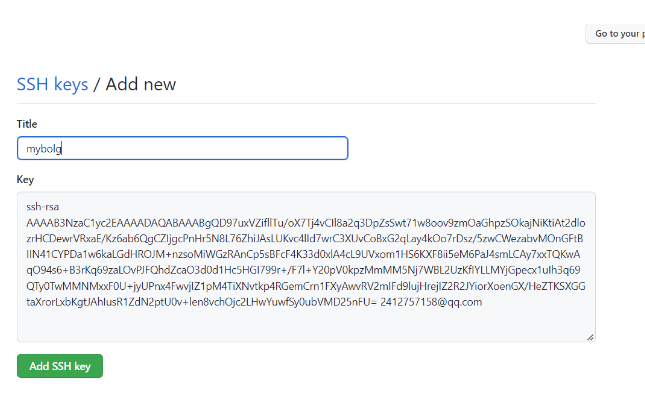
Task: Click key line starting with QTy0TwMMNMxxF0U
Action: click(306, 286)
